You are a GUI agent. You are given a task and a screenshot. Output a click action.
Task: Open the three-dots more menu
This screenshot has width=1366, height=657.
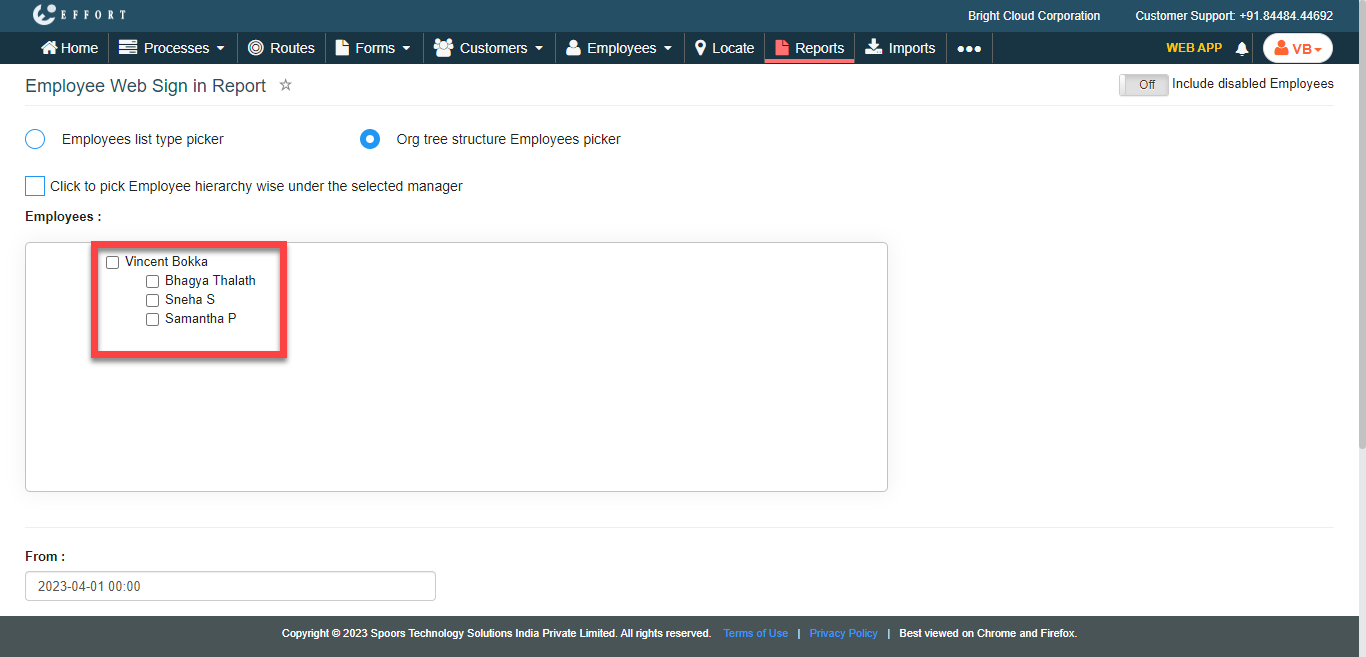[968, 48]
